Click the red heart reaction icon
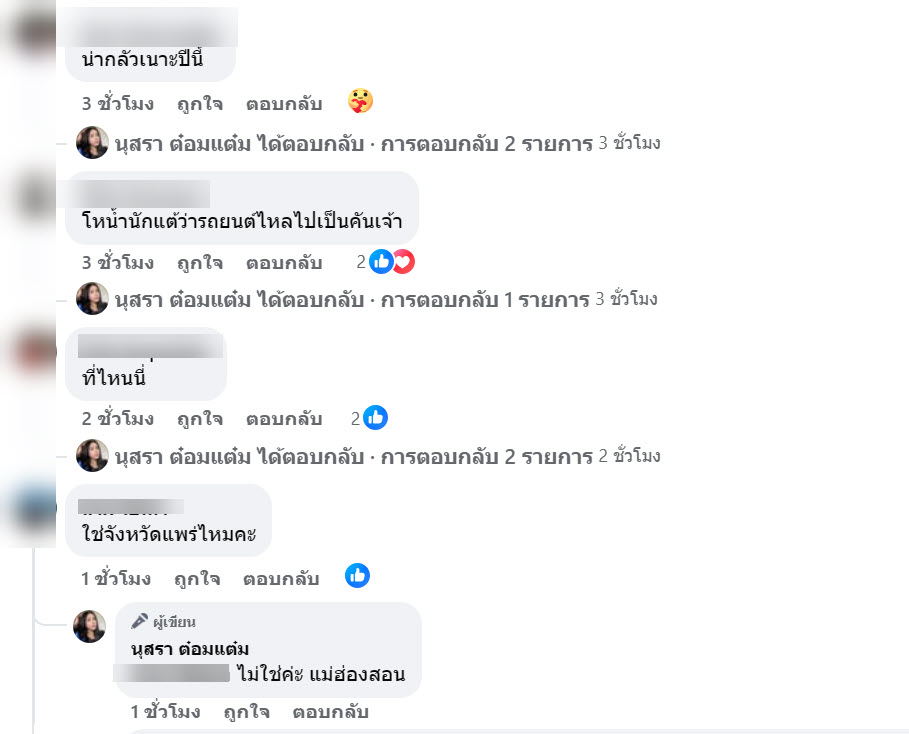 (404, 261)
